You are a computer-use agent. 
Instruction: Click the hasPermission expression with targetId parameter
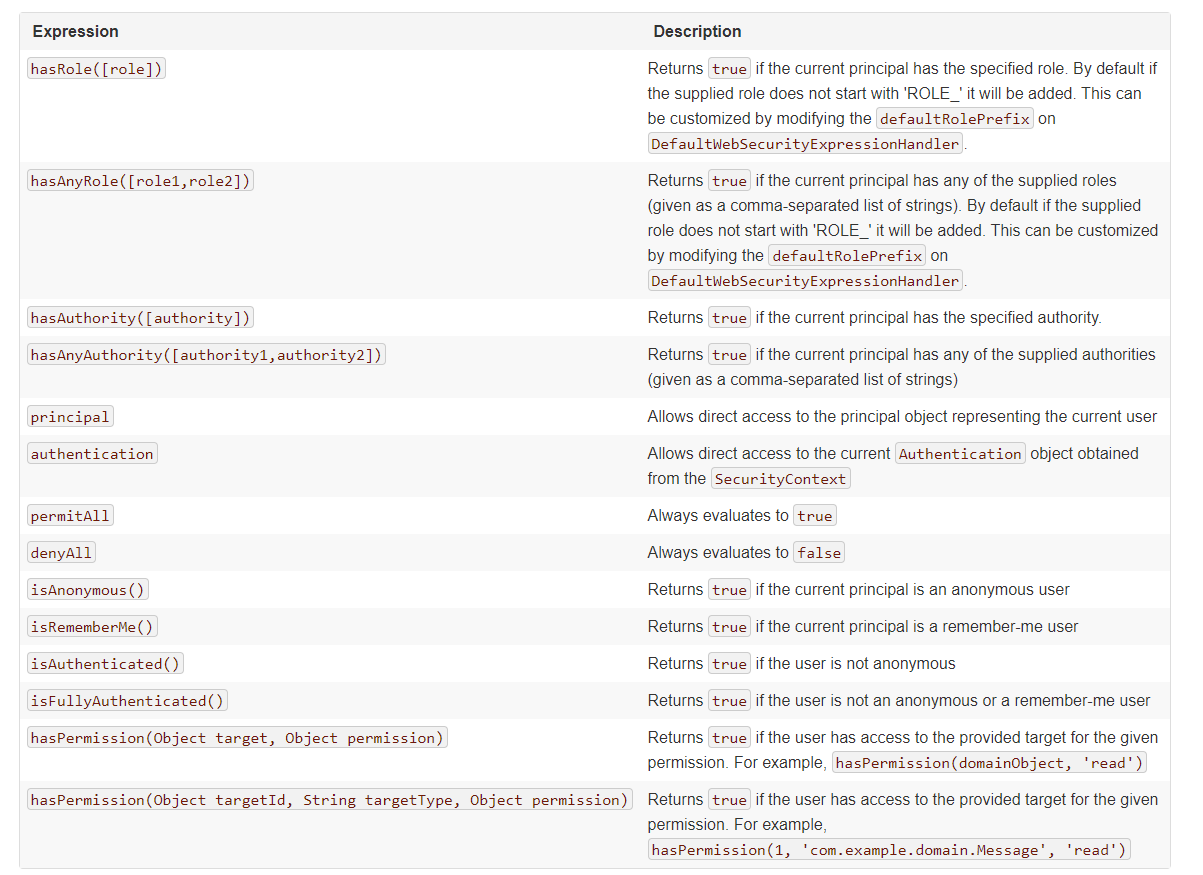[330, 800]
